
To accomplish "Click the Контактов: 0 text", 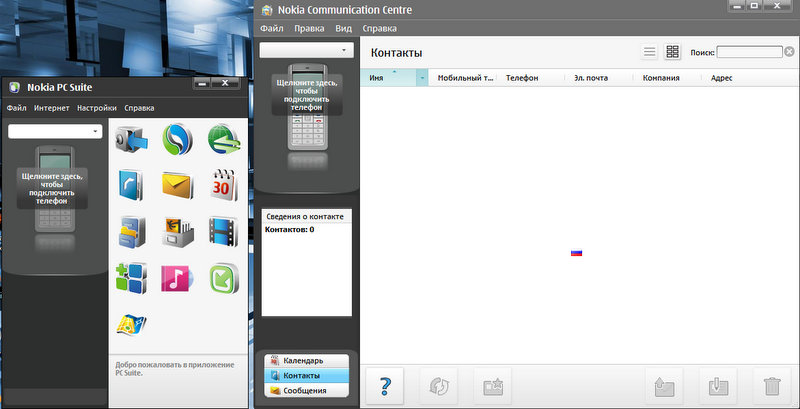I will point(289,229).
